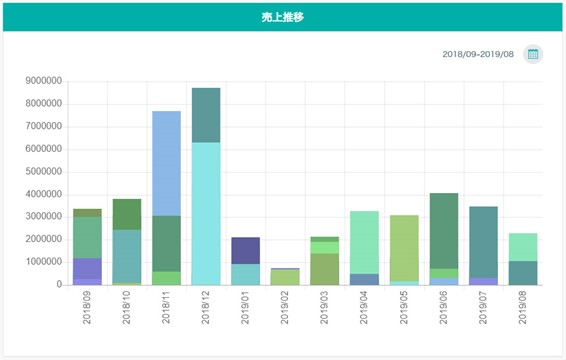Click the yellow-green 2019/02 bar
This screenshot has height=360, width=566.
pos(285,277)
